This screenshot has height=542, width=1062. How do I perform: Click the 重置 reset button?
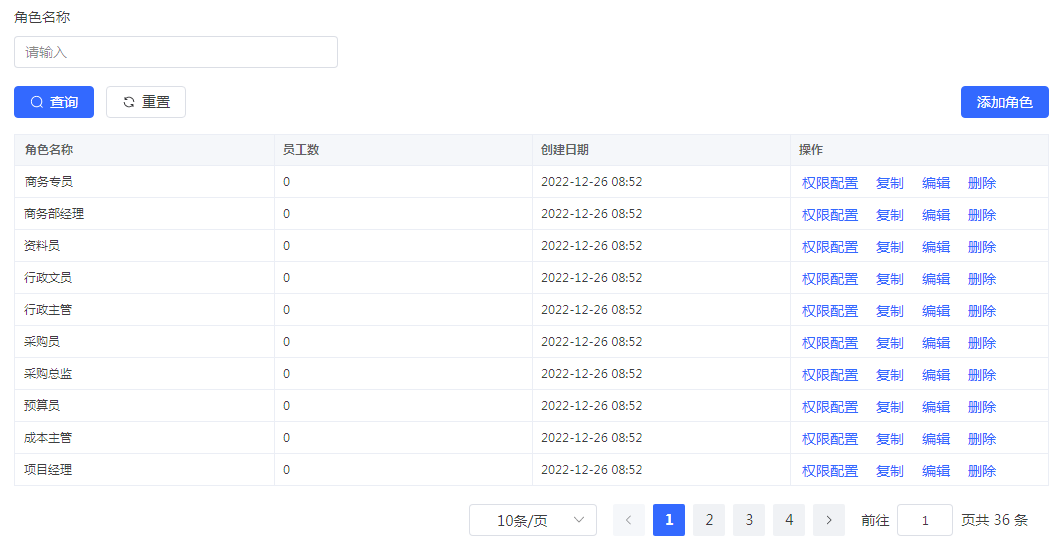[x=146, y=102]
